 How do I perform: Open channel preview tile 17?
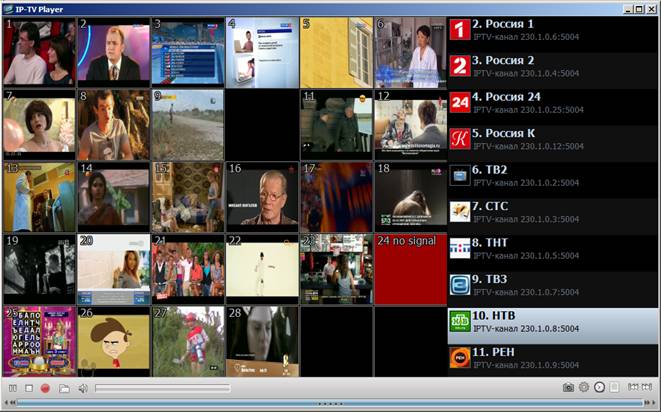point(336,197)
